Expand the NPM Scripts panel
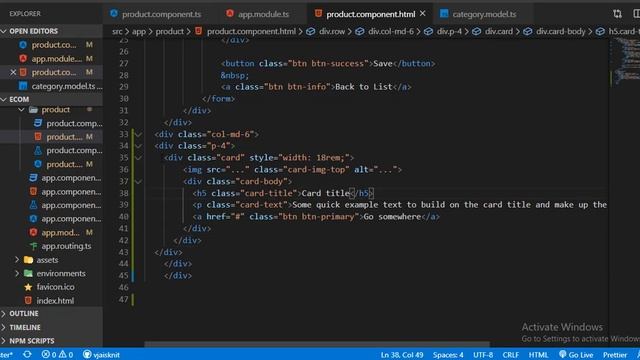The width and height of the screenshot is (640, 360). pyautogui.click(x=4, y=341)
